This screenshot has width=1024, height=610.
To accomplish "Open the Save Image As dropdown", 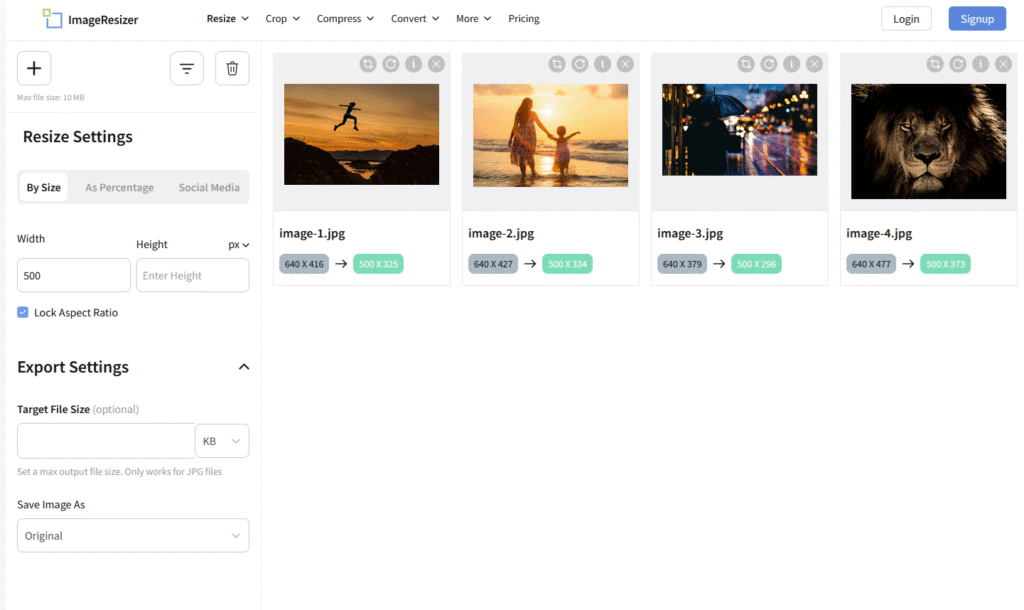I will [133, 535].
